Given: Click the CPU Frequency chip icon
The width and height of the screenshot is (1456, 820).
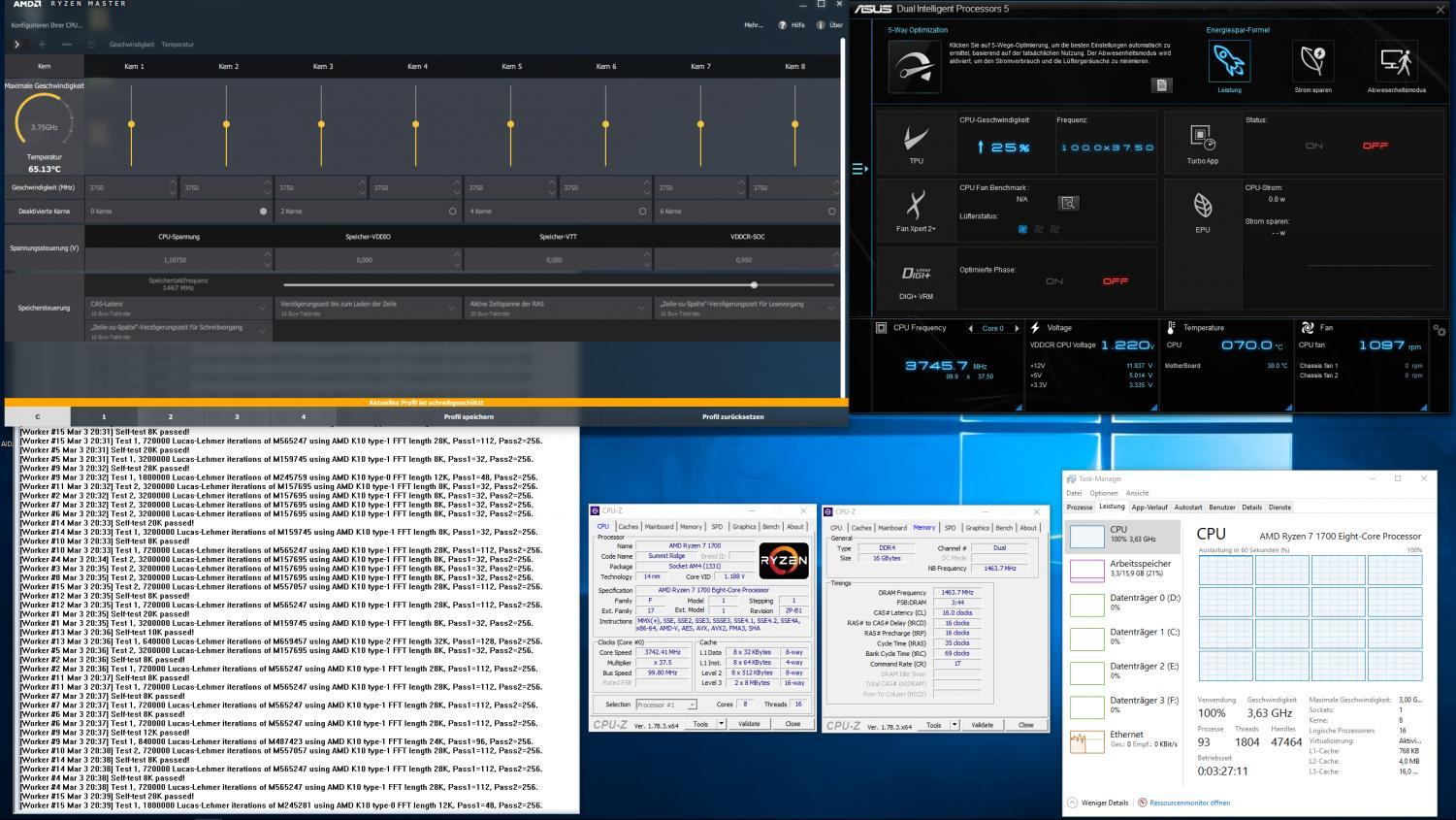Looking at the screenshot, I should click(882, 328).
